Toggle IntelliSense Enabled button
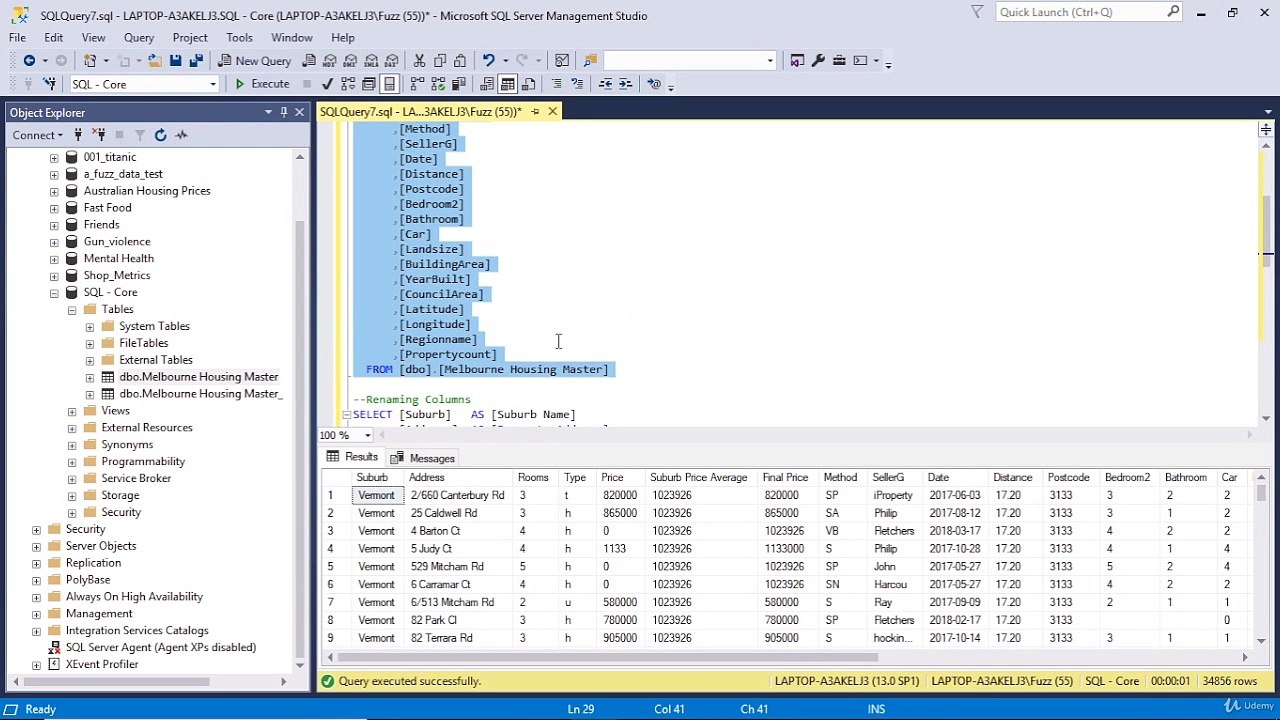1280x720 pixels. click(390, 84)
